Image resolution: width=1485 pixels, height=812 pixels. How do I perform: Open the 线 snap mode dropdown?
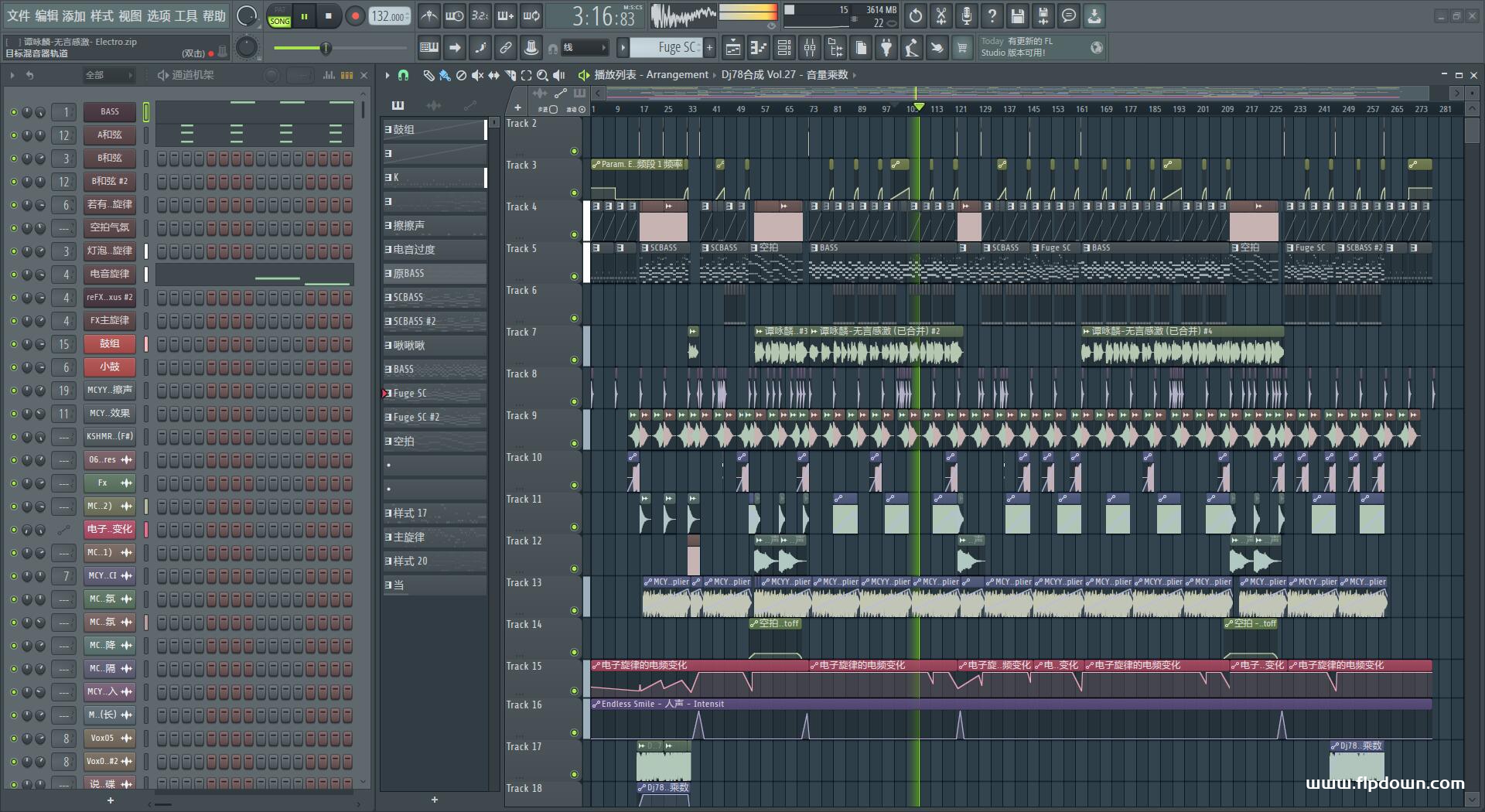[x=584, y=48]
